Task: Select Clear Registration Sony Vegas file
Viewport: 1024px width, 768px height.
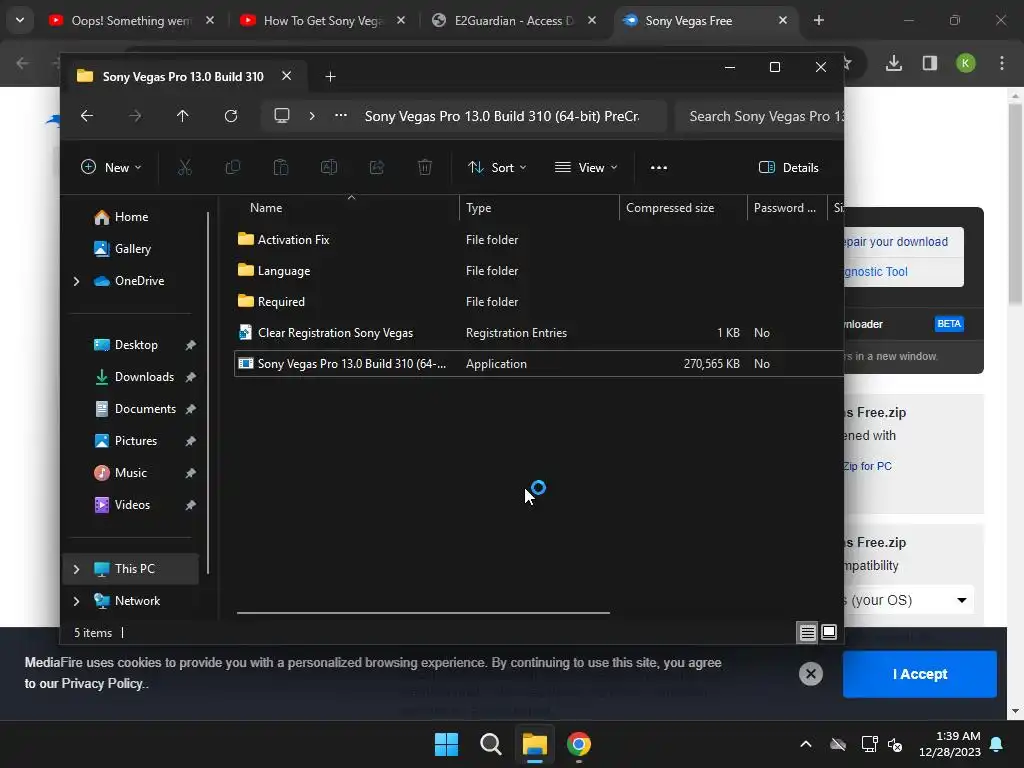Action: pyautogui.click(x=335, y=333)
